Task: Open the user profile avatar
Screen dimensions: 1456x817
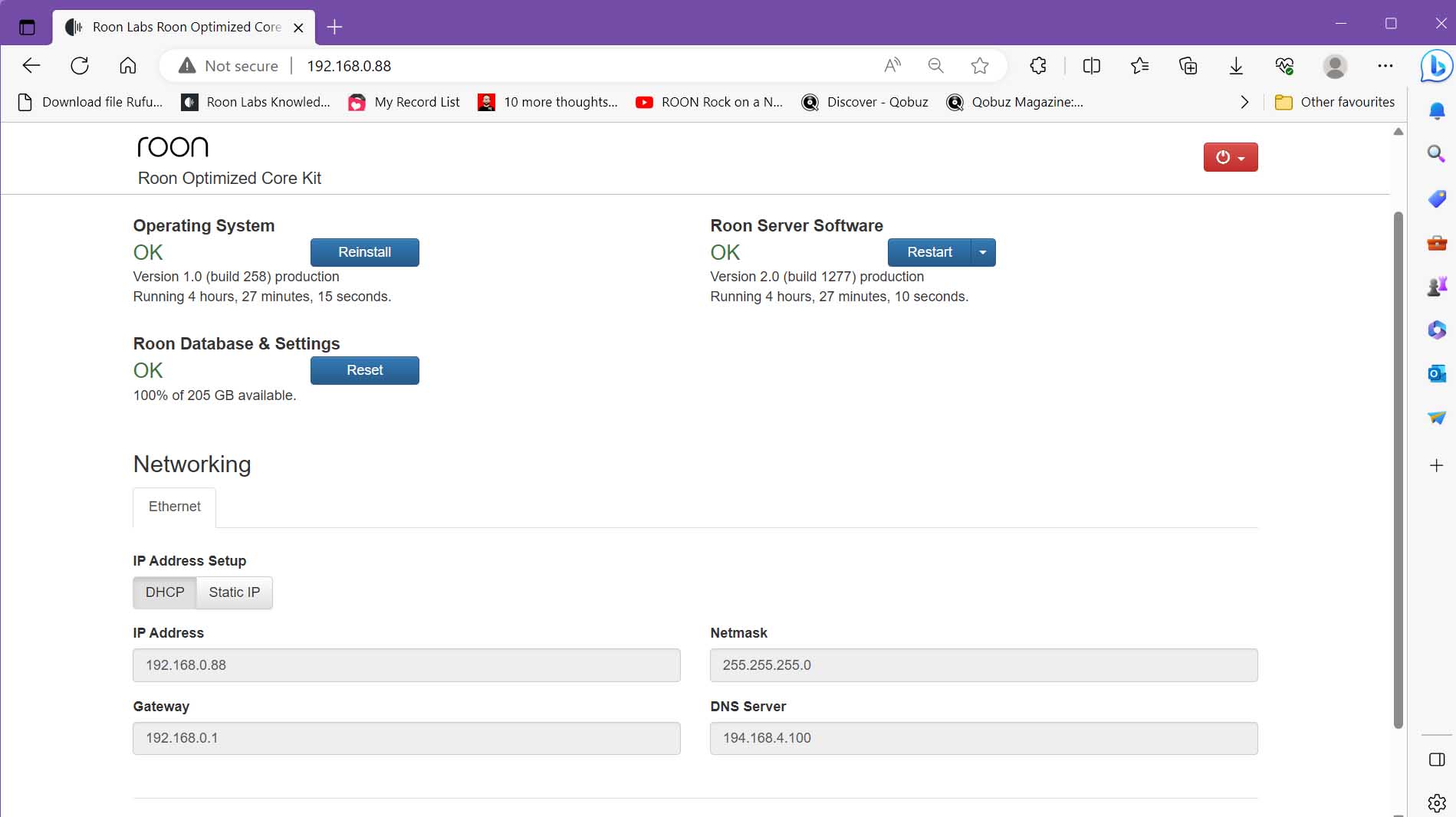Action: click(x=1335, y=66)
